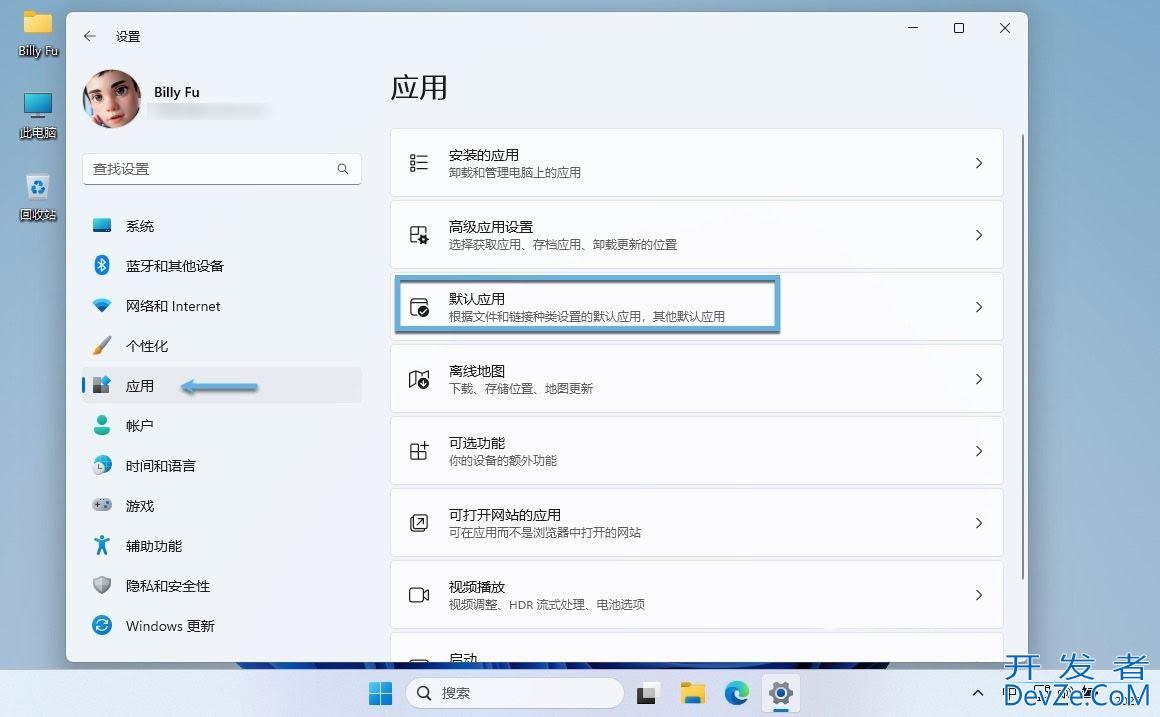Open Windows 更新 page

pos(222,625)
